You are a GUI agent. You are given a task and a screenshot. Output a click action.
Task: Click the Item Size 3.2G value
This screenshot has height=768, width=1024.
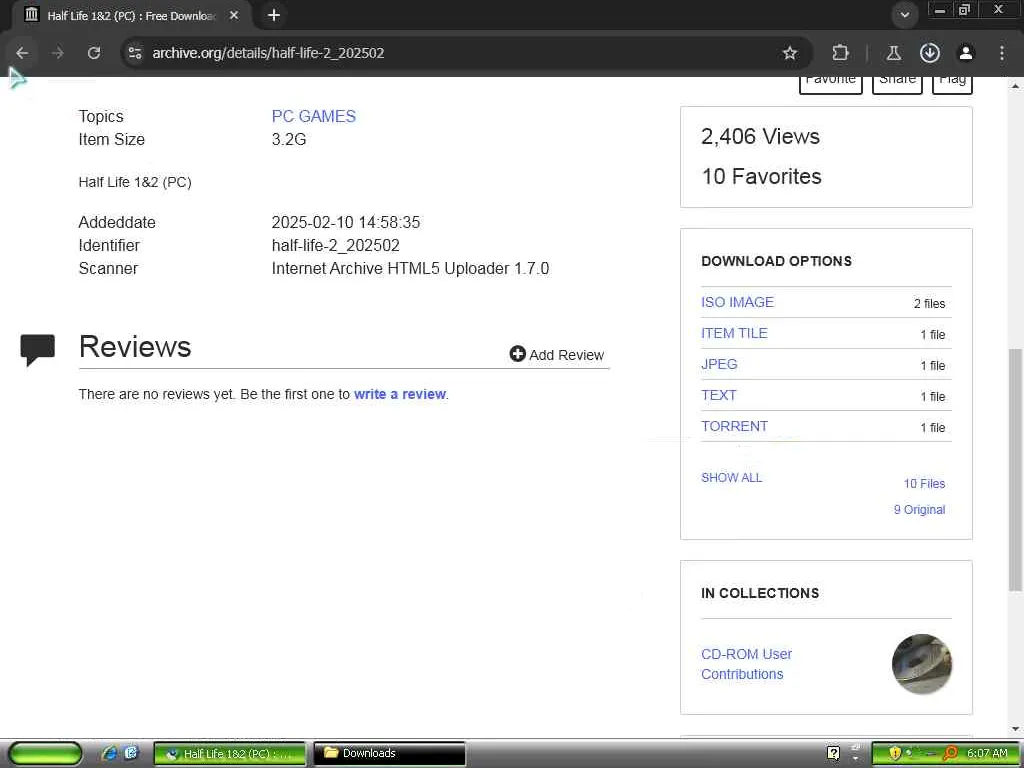pyautogui.click(x=289, y=139)
